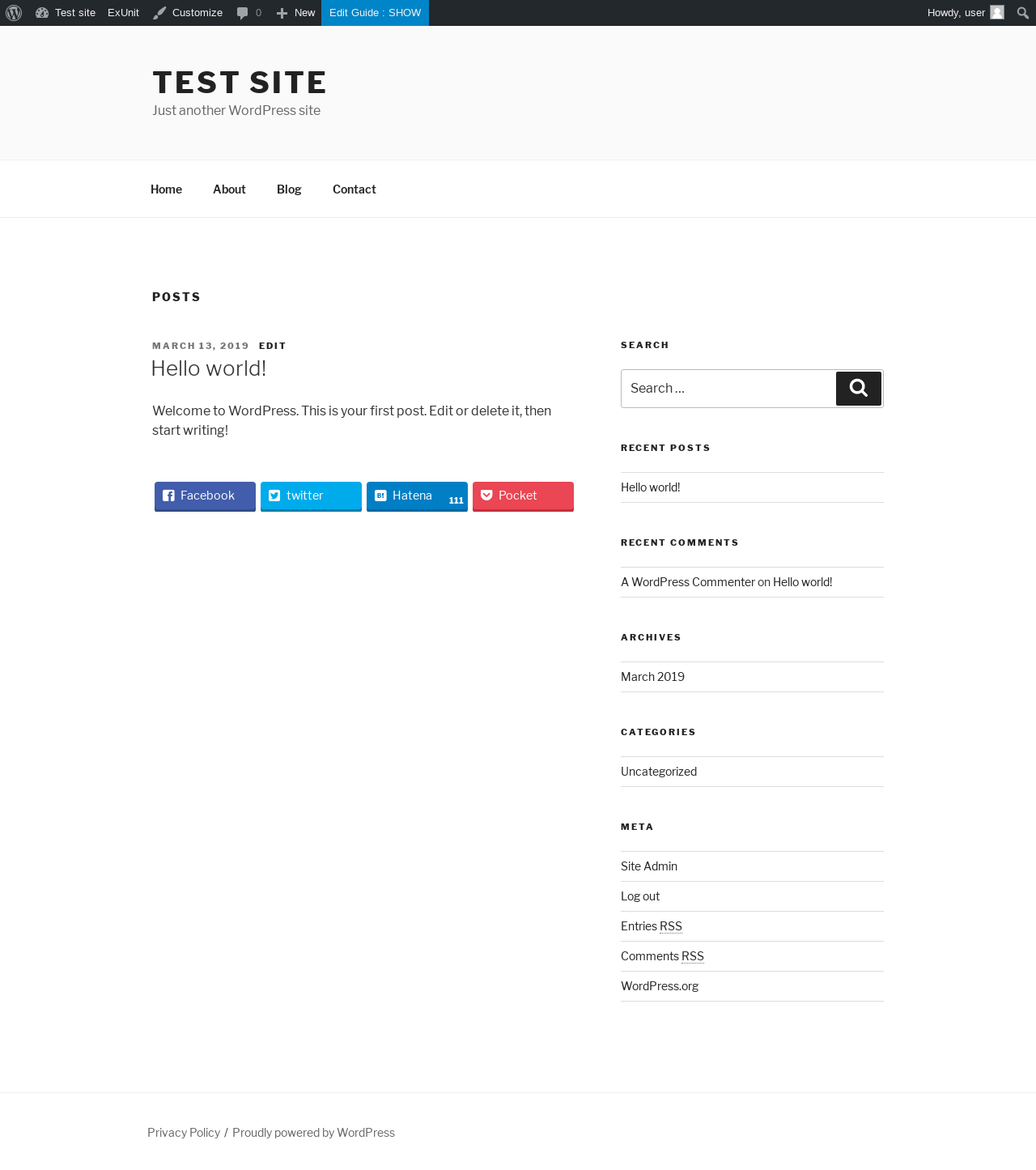The image size is (1036, 1170).
Task: Click the WordPress logo in admin bar
Action: point(14,13)
